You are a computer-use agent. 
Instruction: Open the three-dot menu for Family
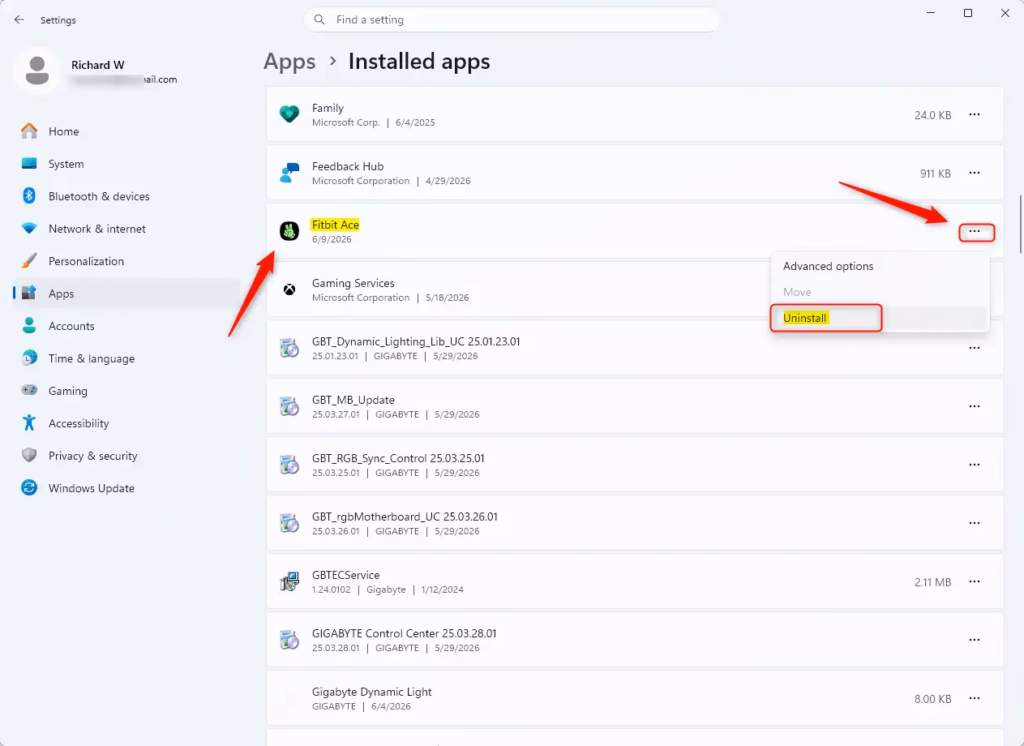click(974, 114)
